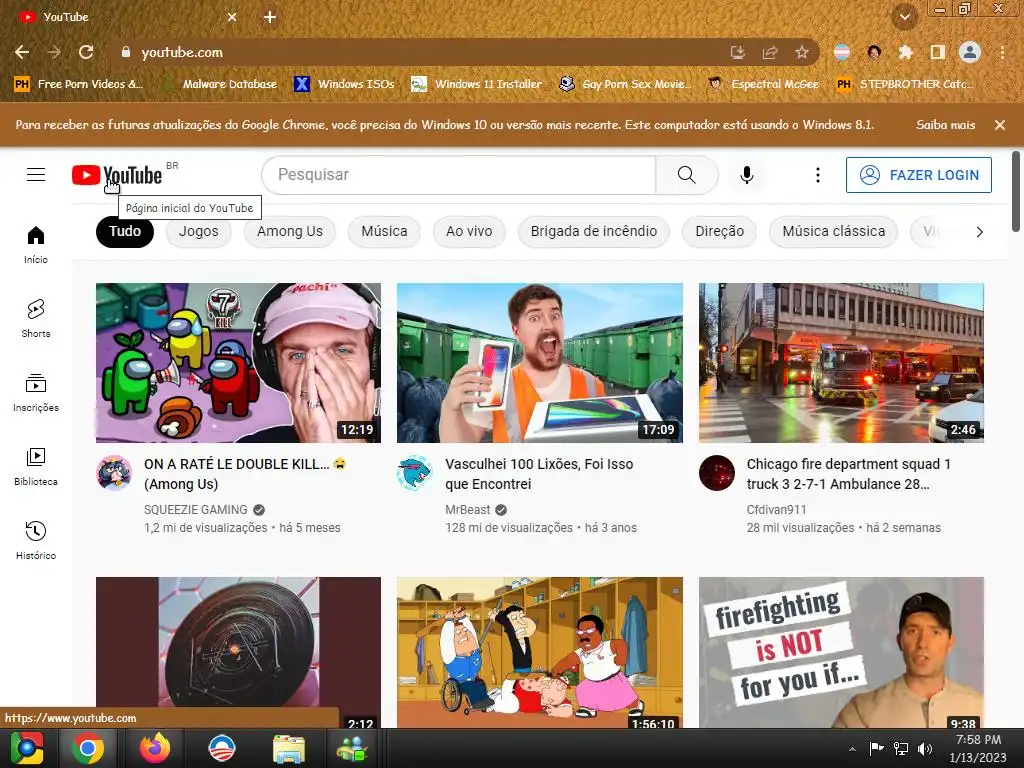Open the Espectral McGee bookmark
Image resolution: width=1024 pixels, height=768 pixels.
click(x=764, y=84)
